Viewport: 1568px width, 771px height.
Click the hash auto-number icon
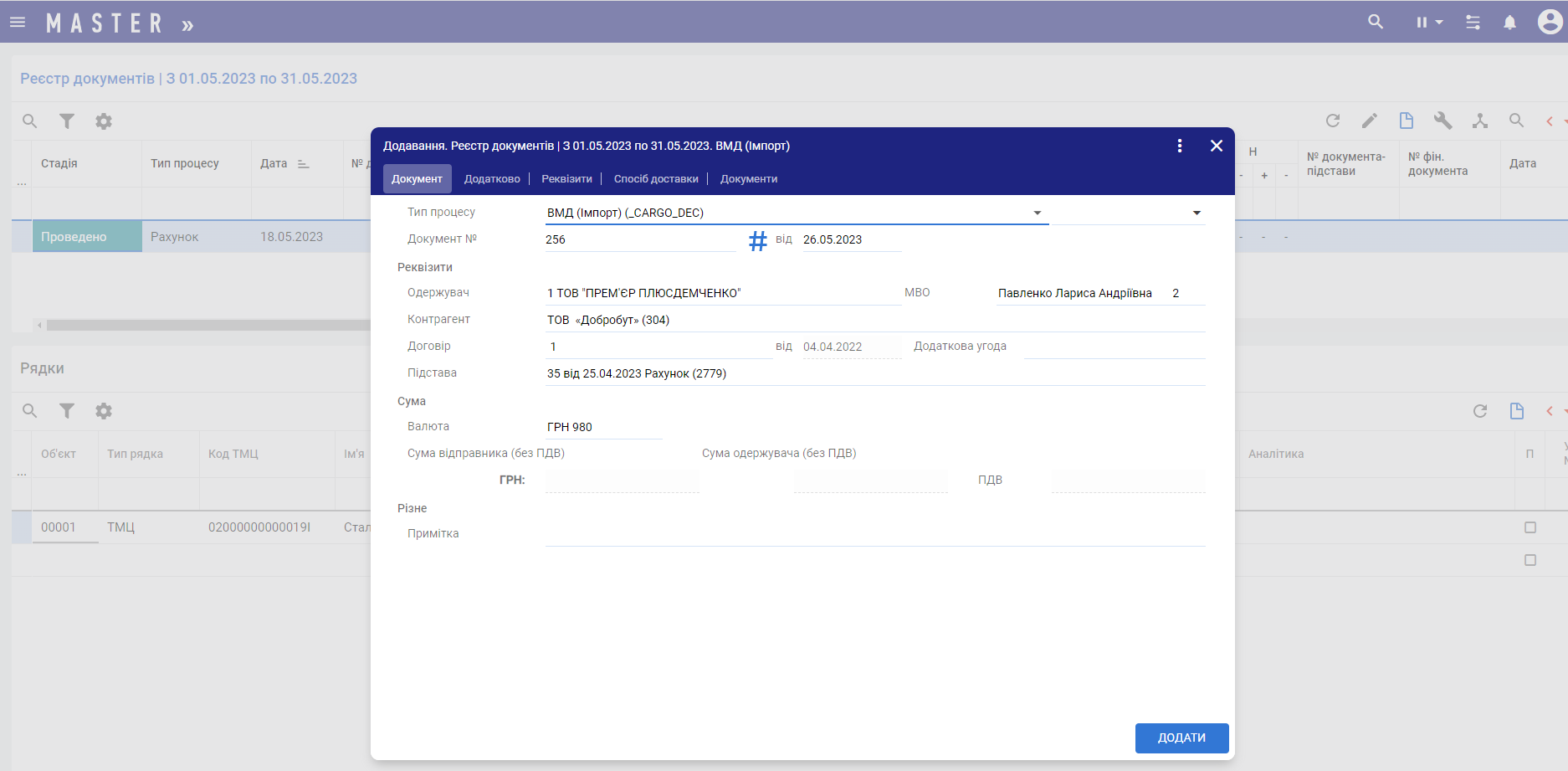pos(757,241)
